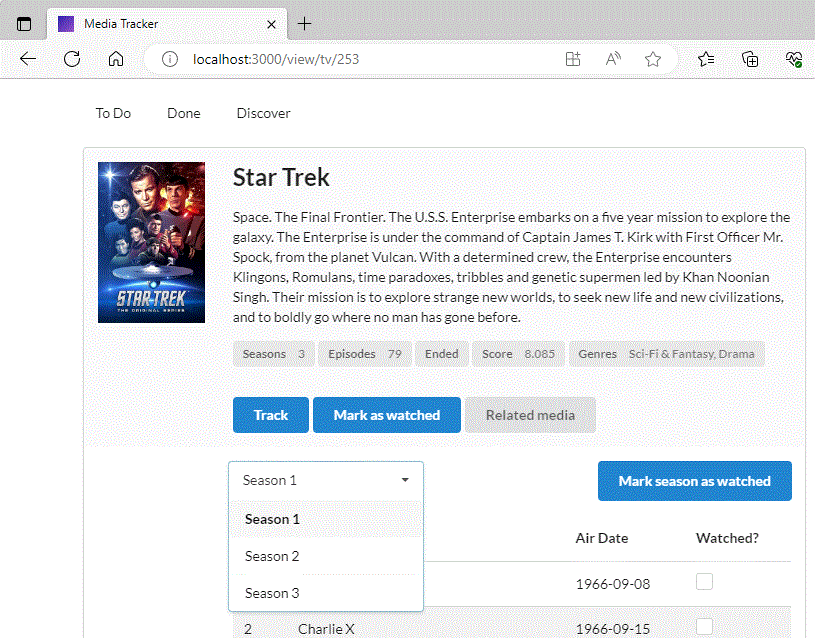Click the Ended status tag

pyautogui.click(x=442, y=354)
